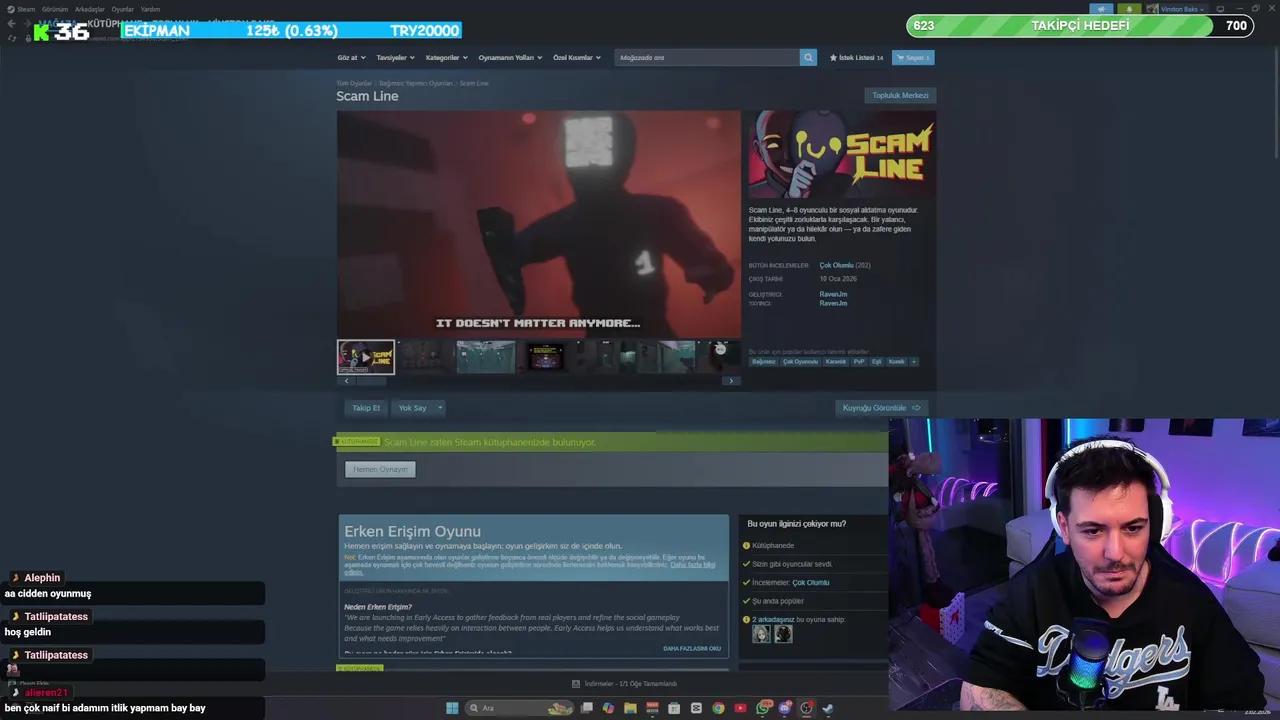Click the store search magnifier icon
The image size is (1280, 720).
pyautogui.click(x=808, y=57)
